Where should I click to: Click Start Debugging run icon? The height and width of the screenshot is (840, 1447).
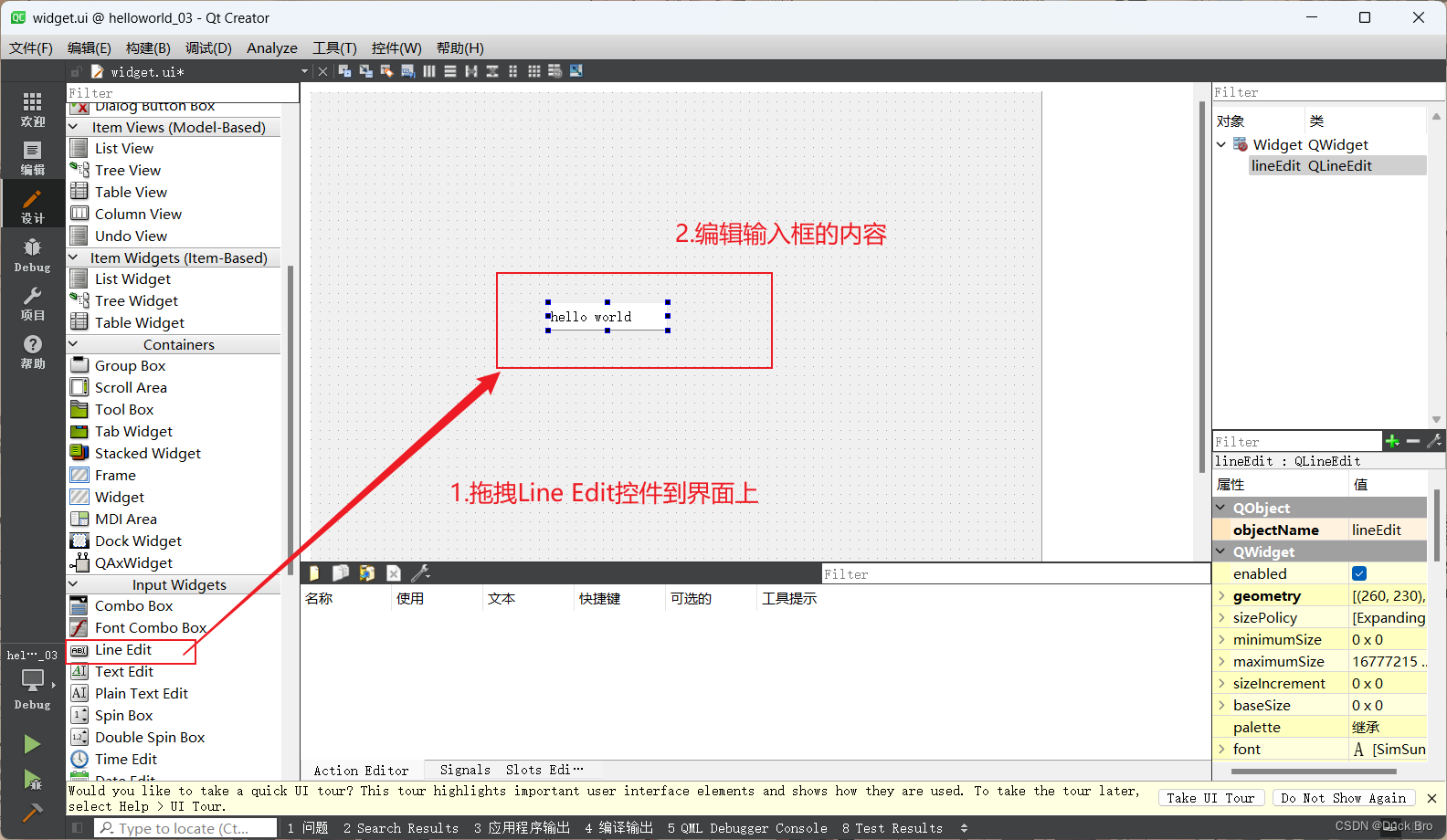point(32,779)
